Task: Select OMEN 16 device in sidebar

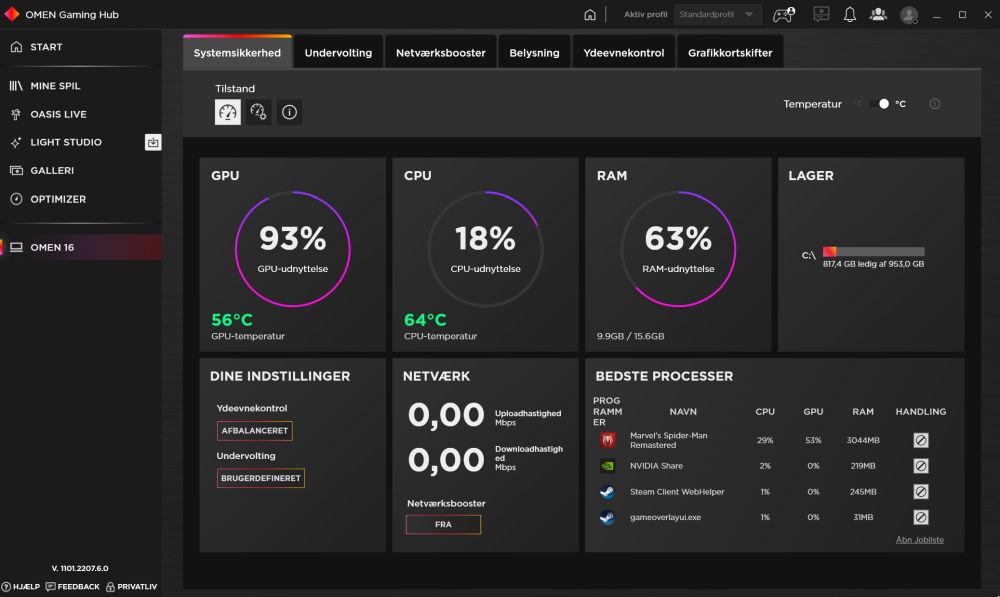Action: 80,247
